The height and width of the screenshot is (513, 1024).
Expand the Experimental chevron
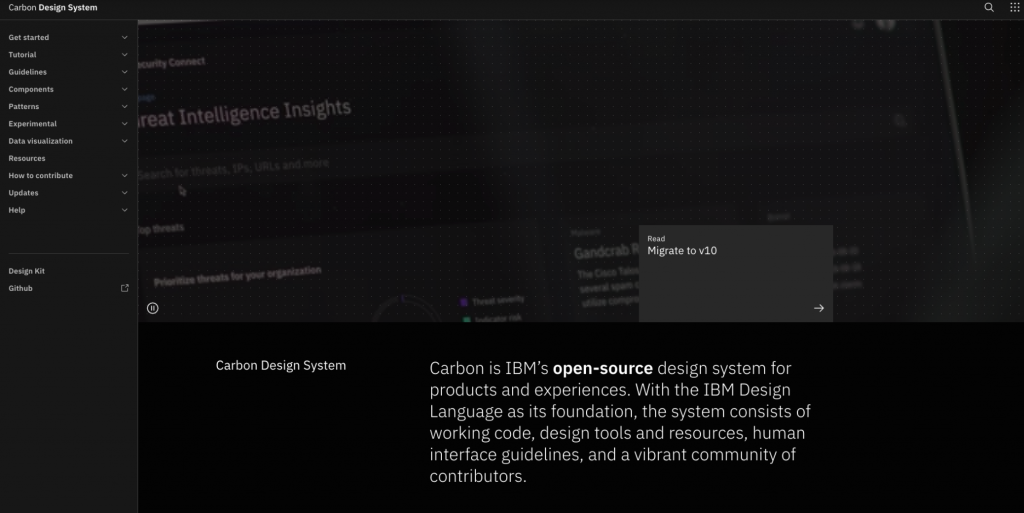[x=125, y=123]
